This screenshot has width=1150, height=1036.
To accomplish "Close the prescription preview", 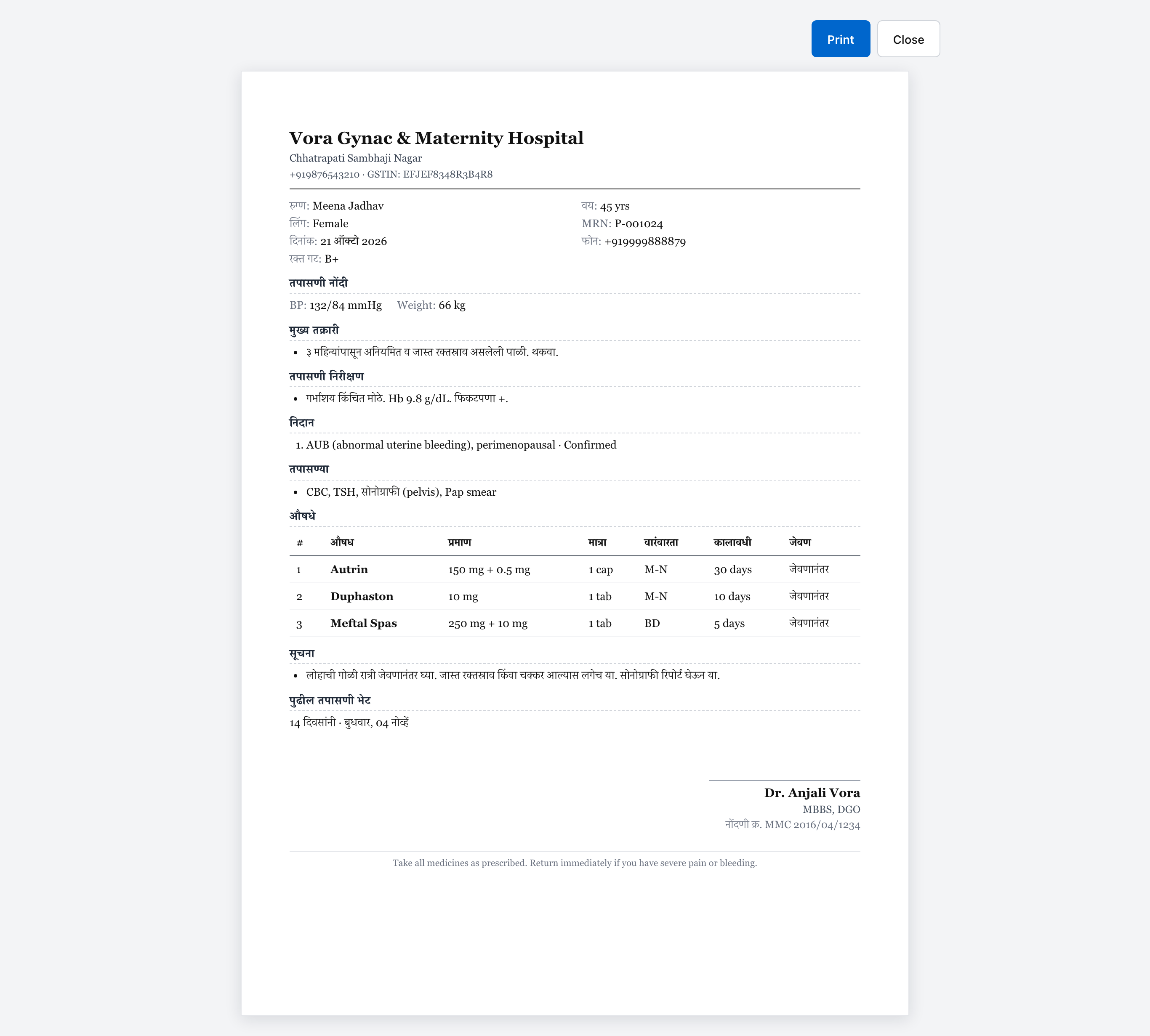I will point(908,39).
